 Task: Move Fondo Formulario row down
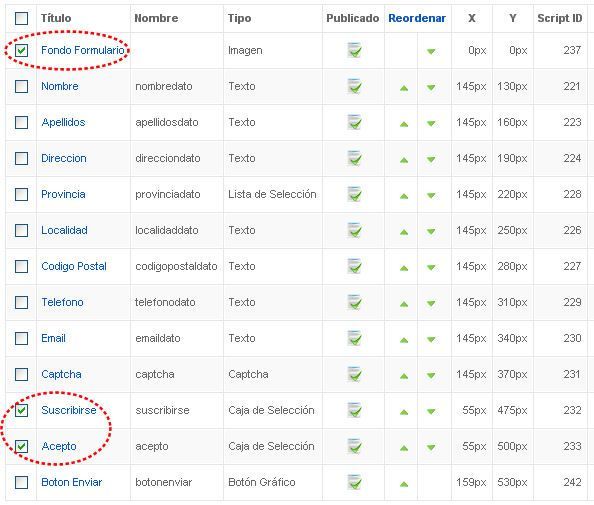tap(431, 52)
